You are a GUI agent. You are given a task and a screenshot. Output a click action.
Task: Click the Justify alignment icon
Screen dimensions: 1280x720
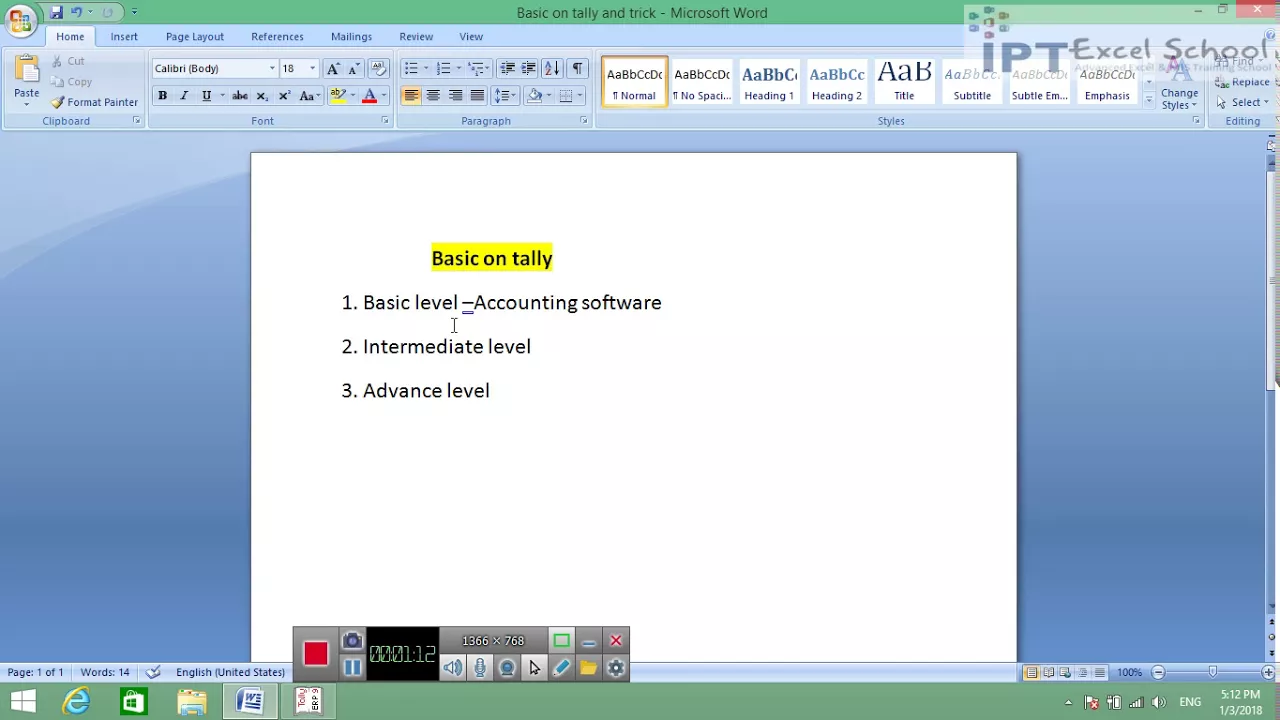pos(477,96)
